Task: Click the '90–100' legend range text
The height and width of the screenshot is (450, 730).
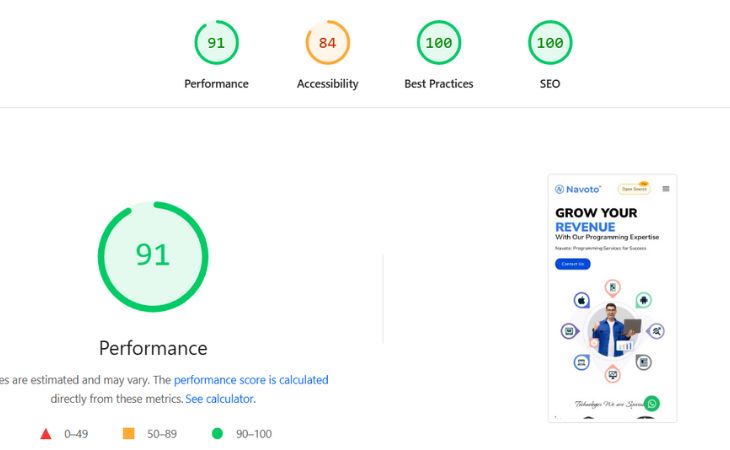Action: click(254, 434)
